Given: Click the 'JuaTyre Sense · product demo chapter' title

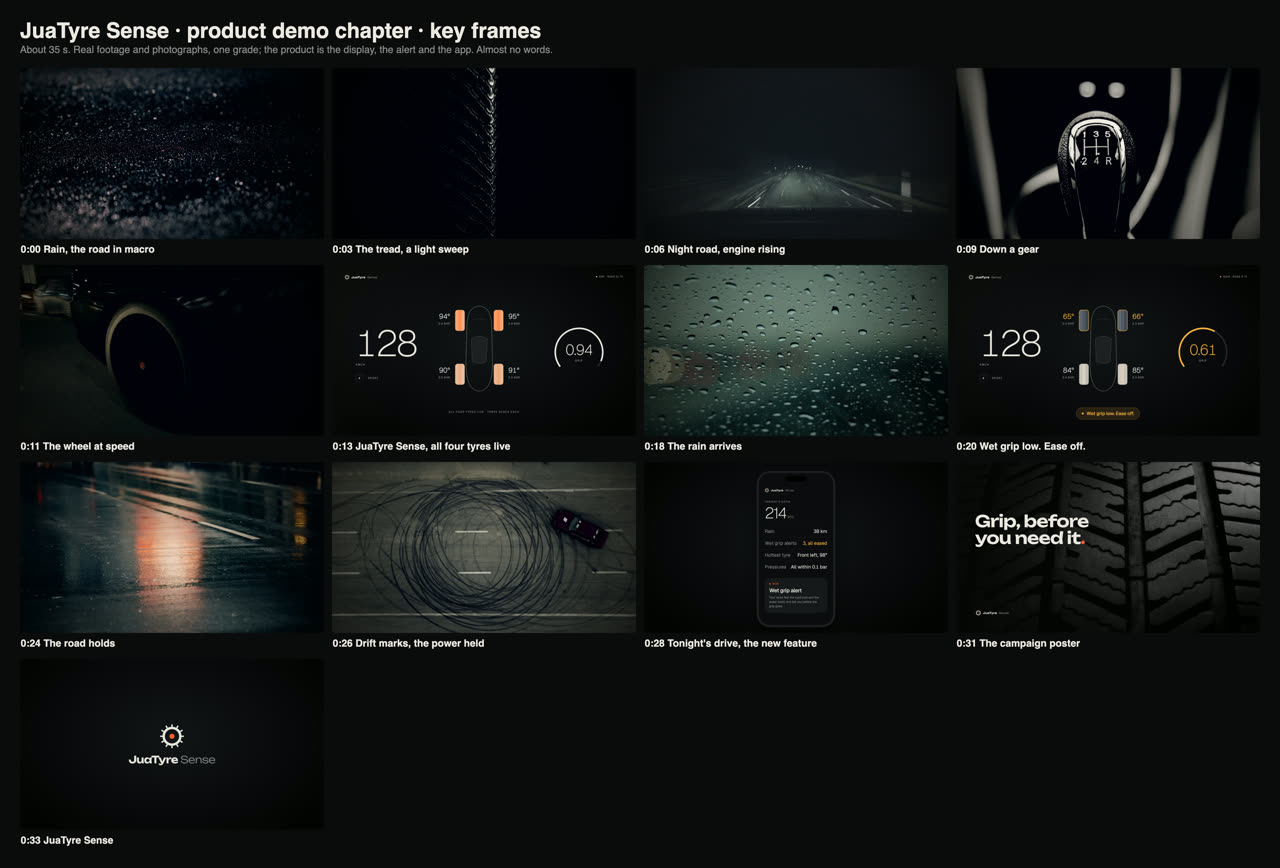Looking at the screenshot, I should tap(280, 30).
